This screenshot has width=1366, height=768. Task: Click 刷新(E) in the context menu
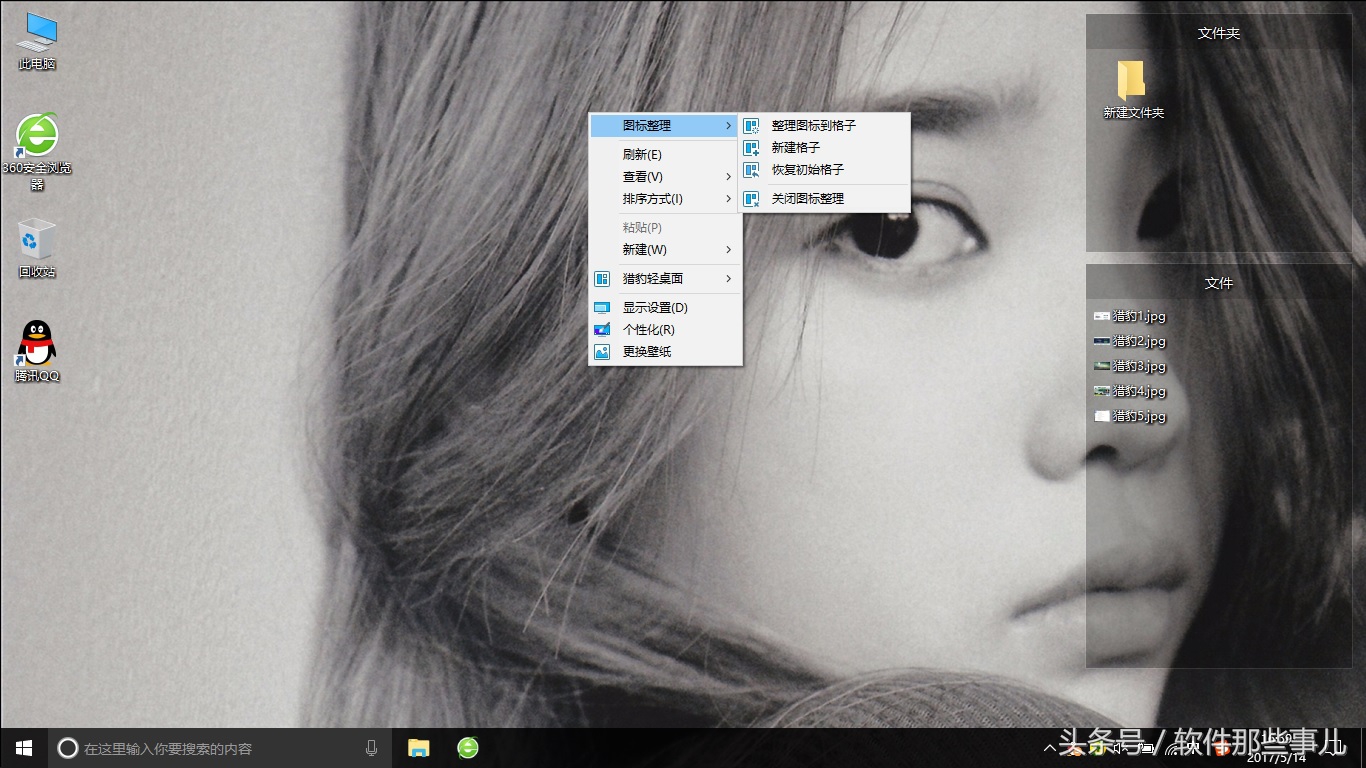(x=642, y=155)
